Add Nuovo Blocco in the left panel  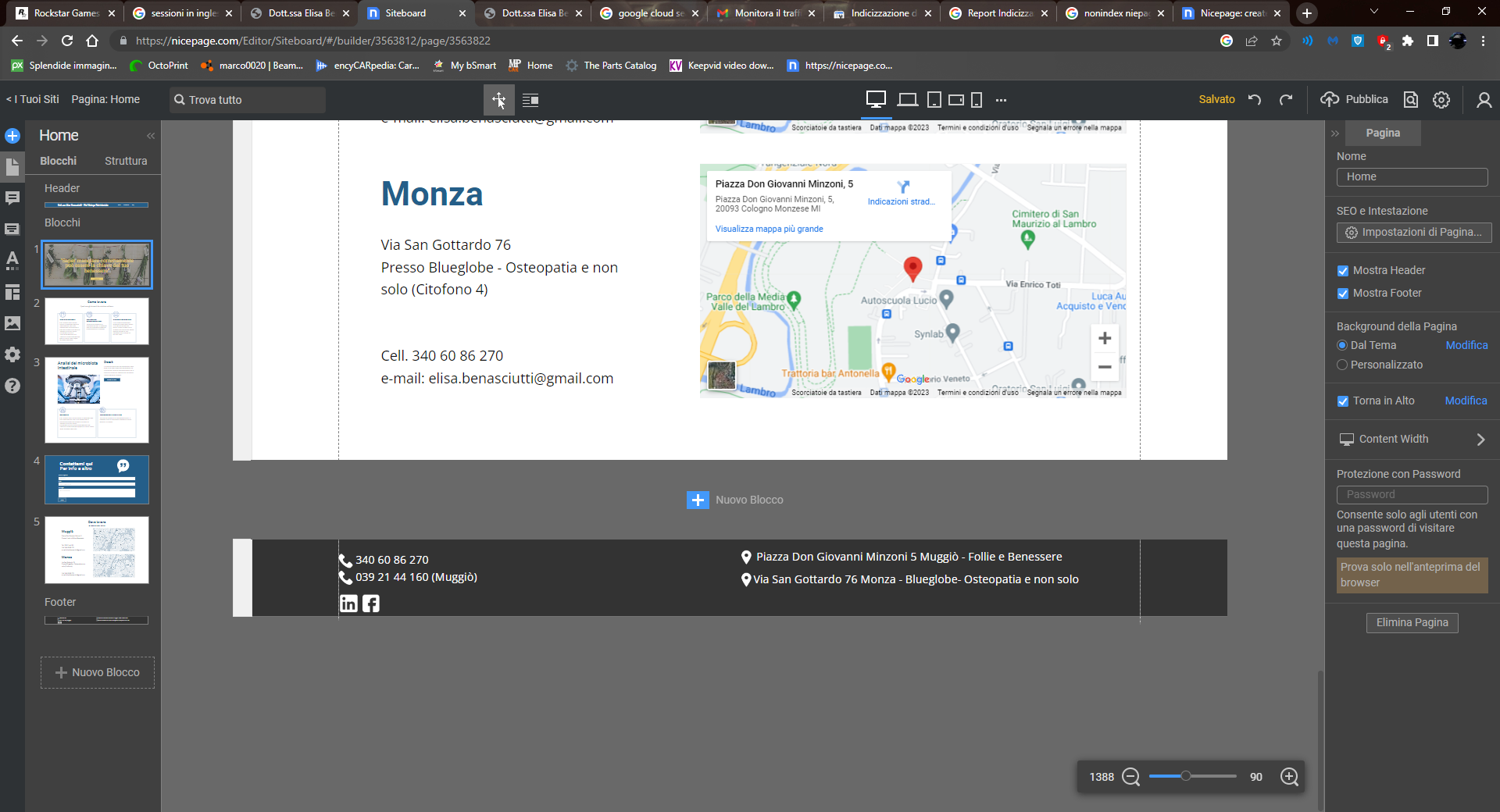(98, 672)
